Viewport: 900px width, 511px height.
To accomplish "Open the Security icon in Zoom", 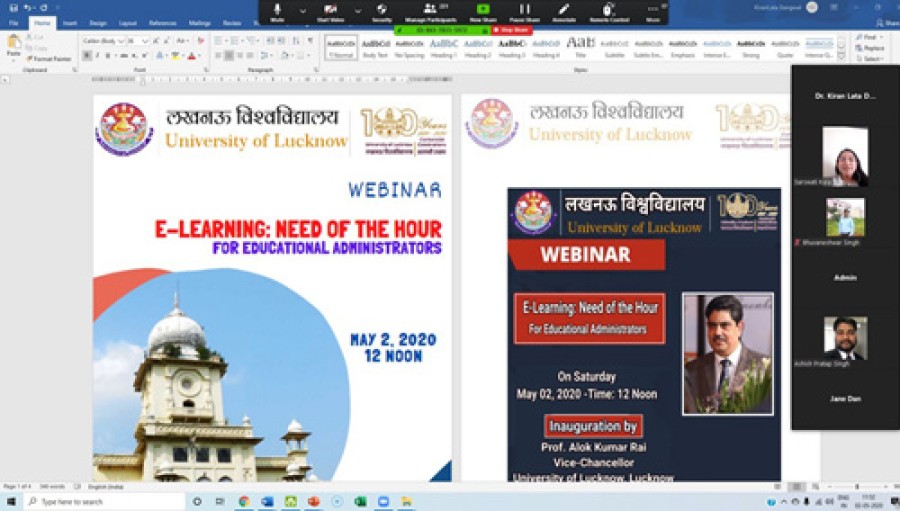I will pos(381,10).
